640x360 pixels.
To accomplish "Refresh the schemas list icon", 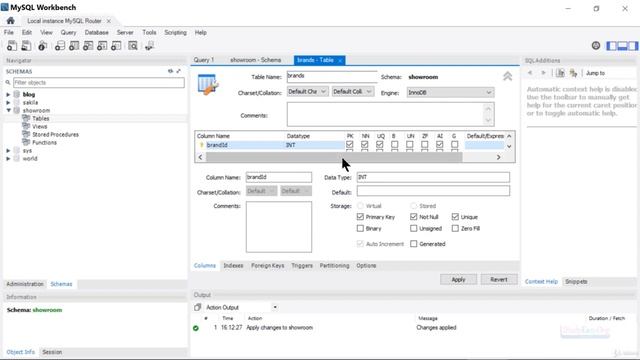I will pyautogui.click(x=171, y=71).
